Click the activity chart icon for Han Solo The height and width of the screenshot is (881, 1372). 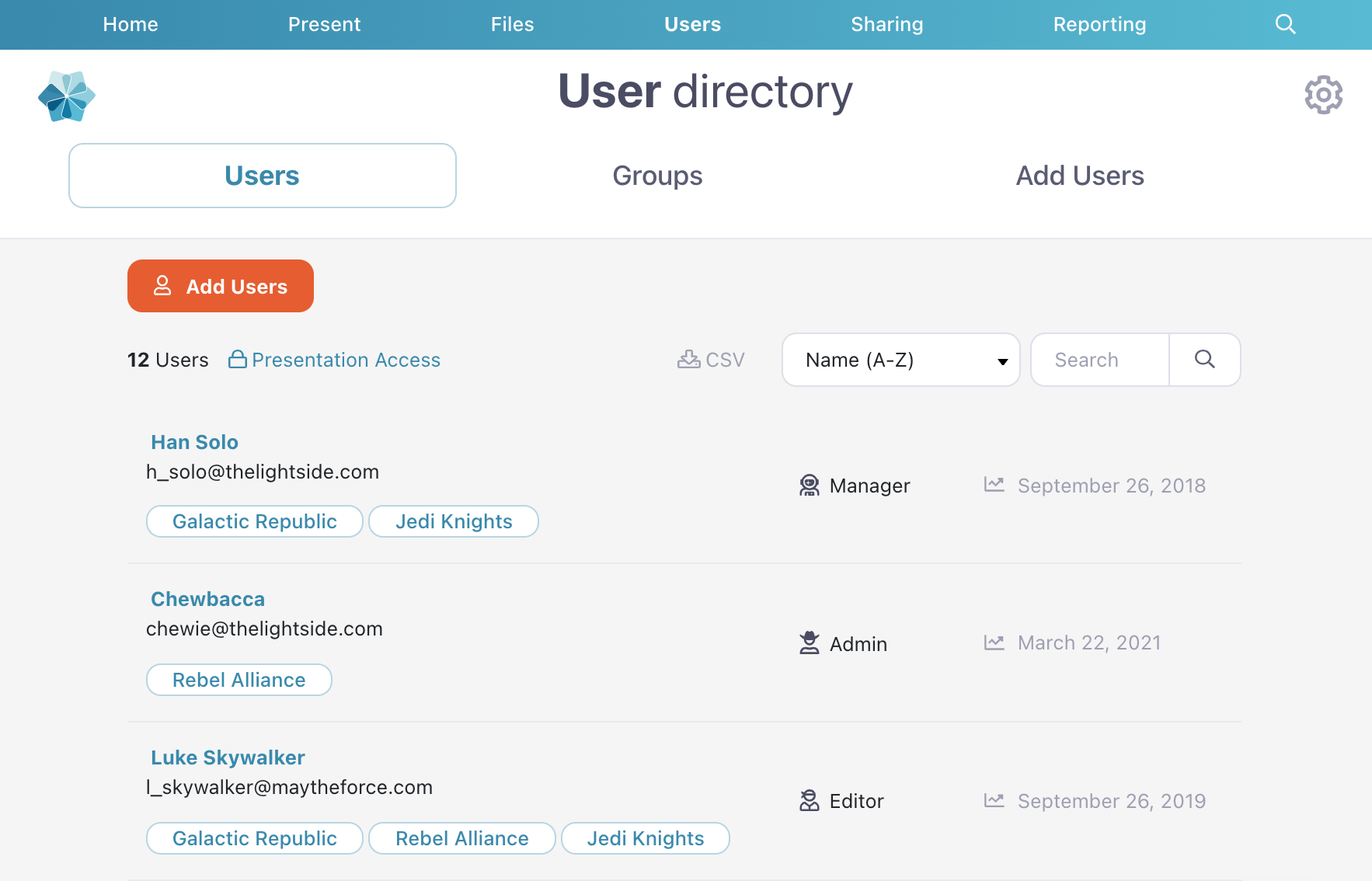tap(994, 485)
